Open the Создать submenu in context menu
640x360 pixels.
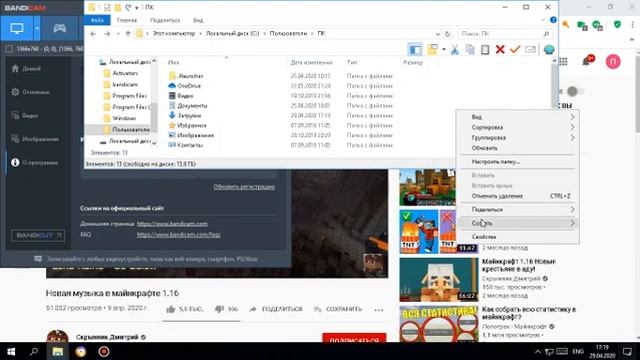[518, 223]
